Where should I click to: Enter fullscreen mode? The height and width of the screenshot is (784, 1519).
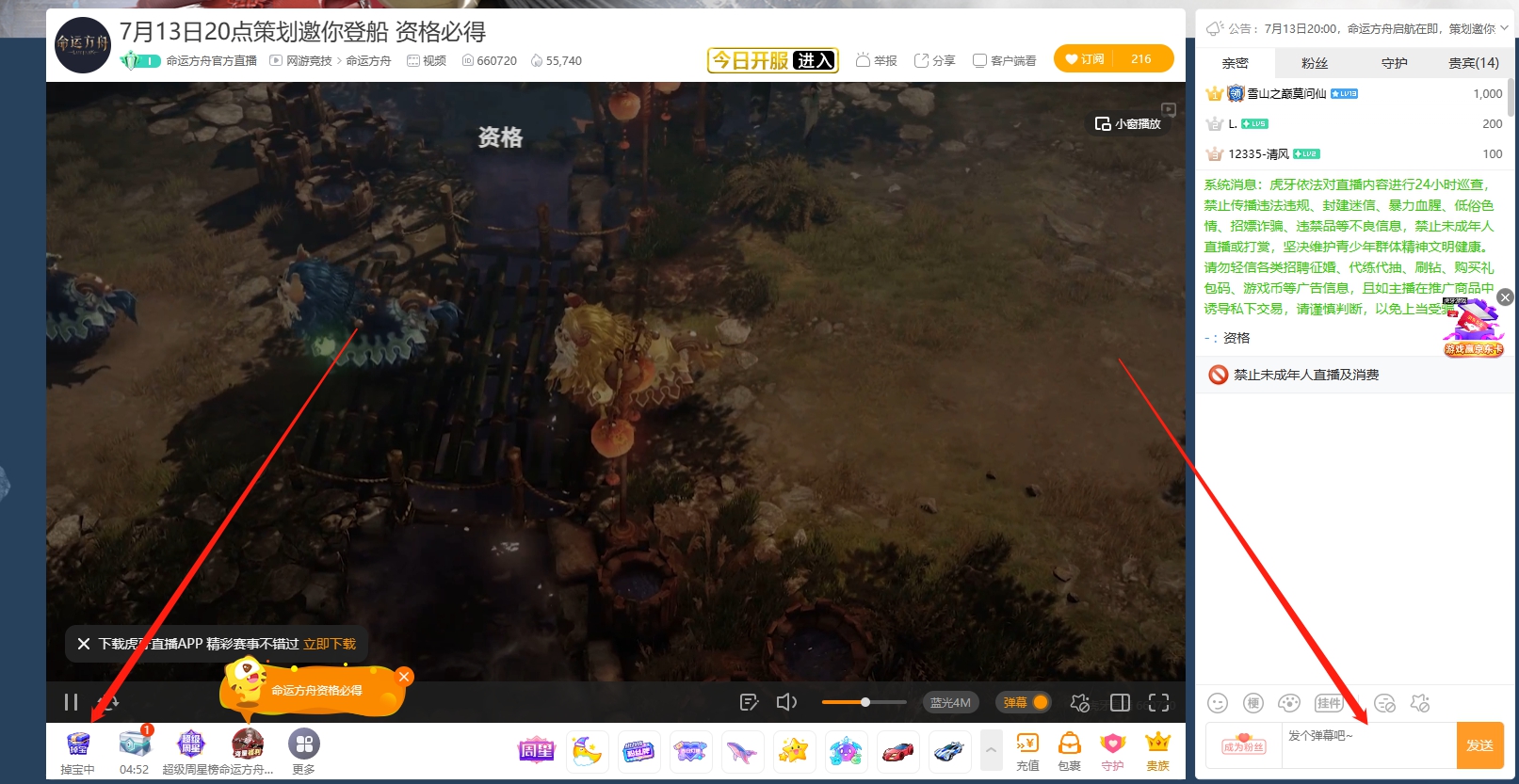coord(1158,702)
